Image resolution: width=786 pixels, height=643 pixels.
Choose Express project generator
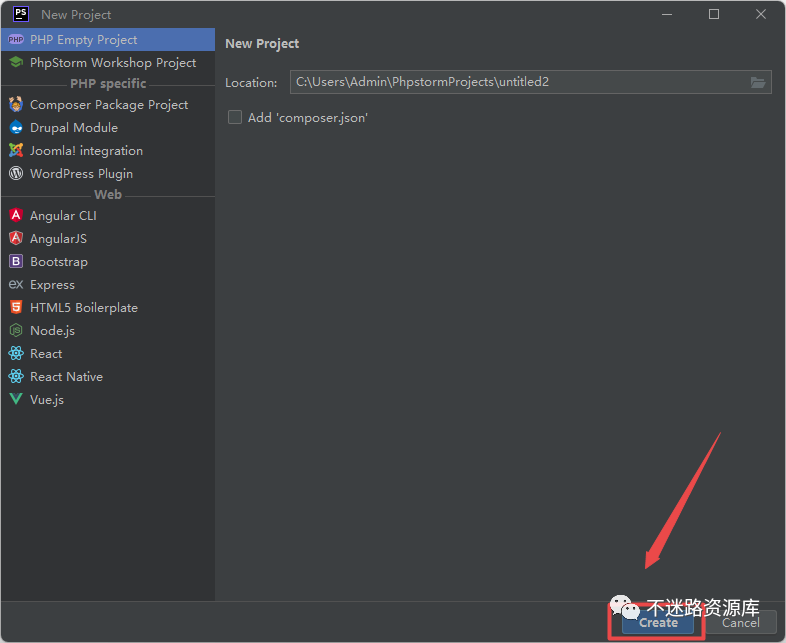(108, 285)
